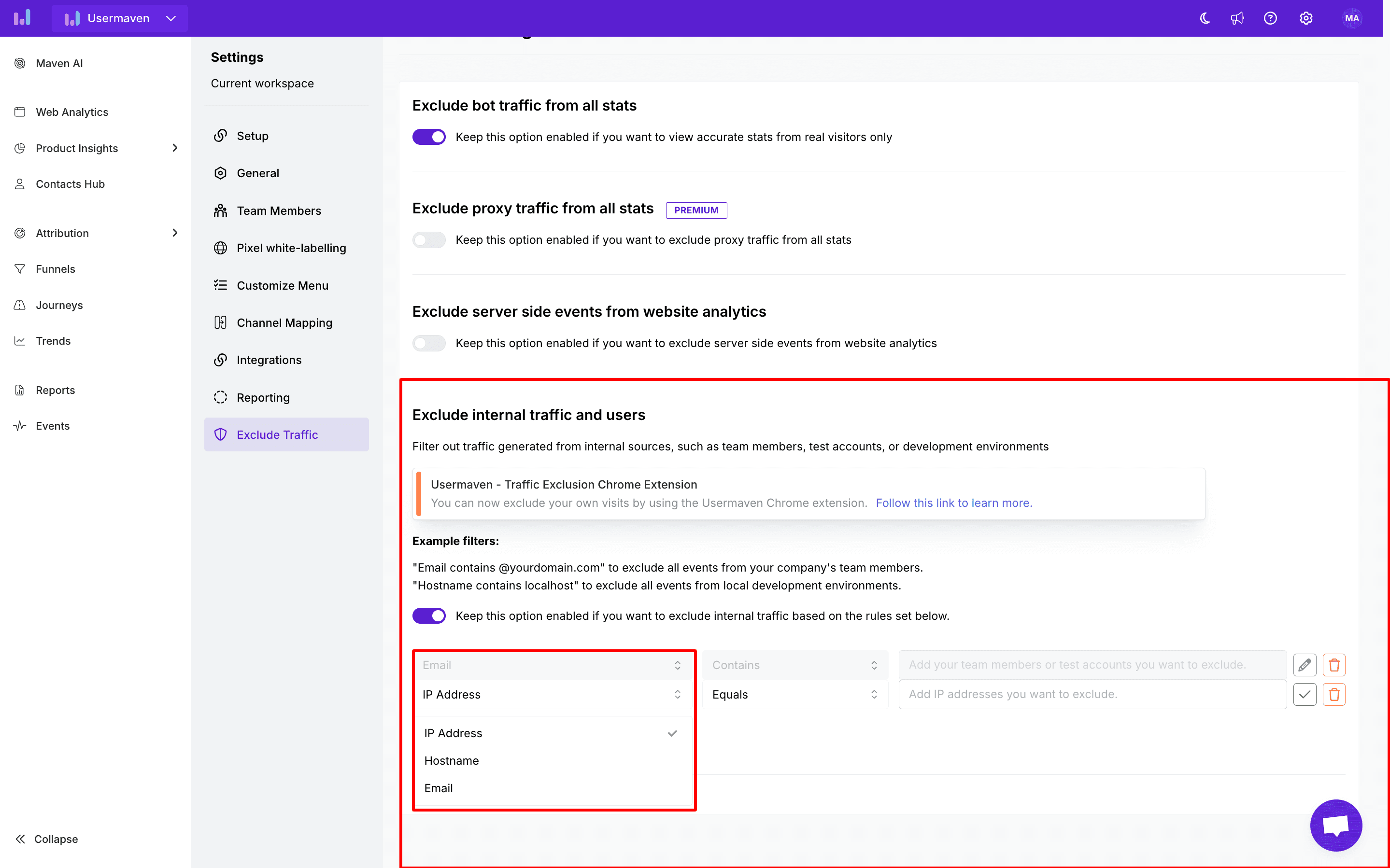Click the Add IP addresses input field
Image resolution: width=1390 pixels, height=868 pixels.
1092,693
